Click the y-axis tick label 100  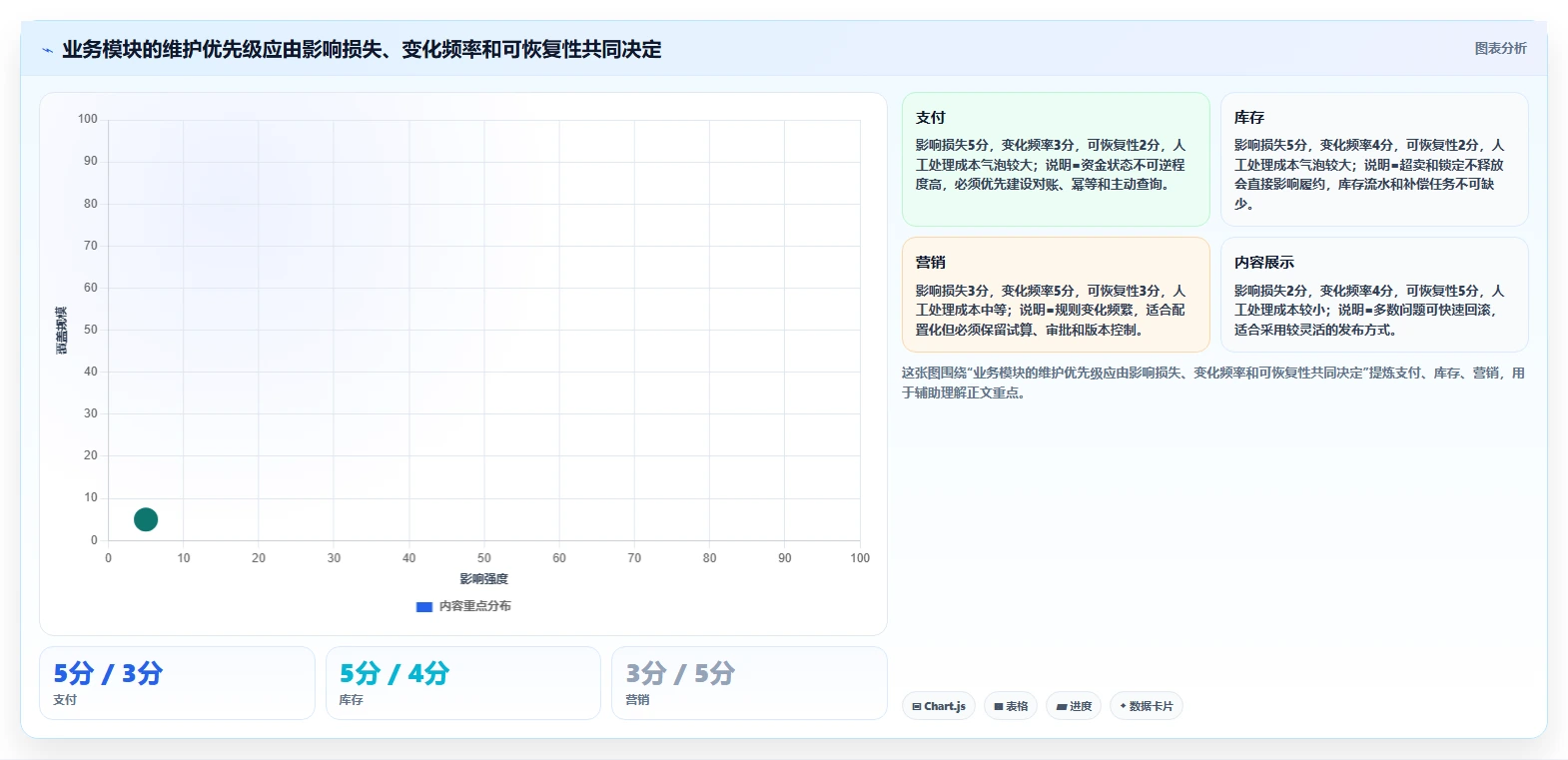(88, 119)
